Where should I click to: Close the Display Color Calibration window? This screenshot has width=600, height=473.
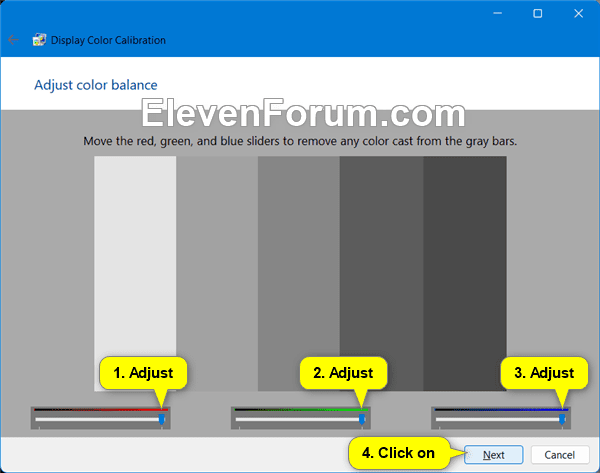[579, 13]
